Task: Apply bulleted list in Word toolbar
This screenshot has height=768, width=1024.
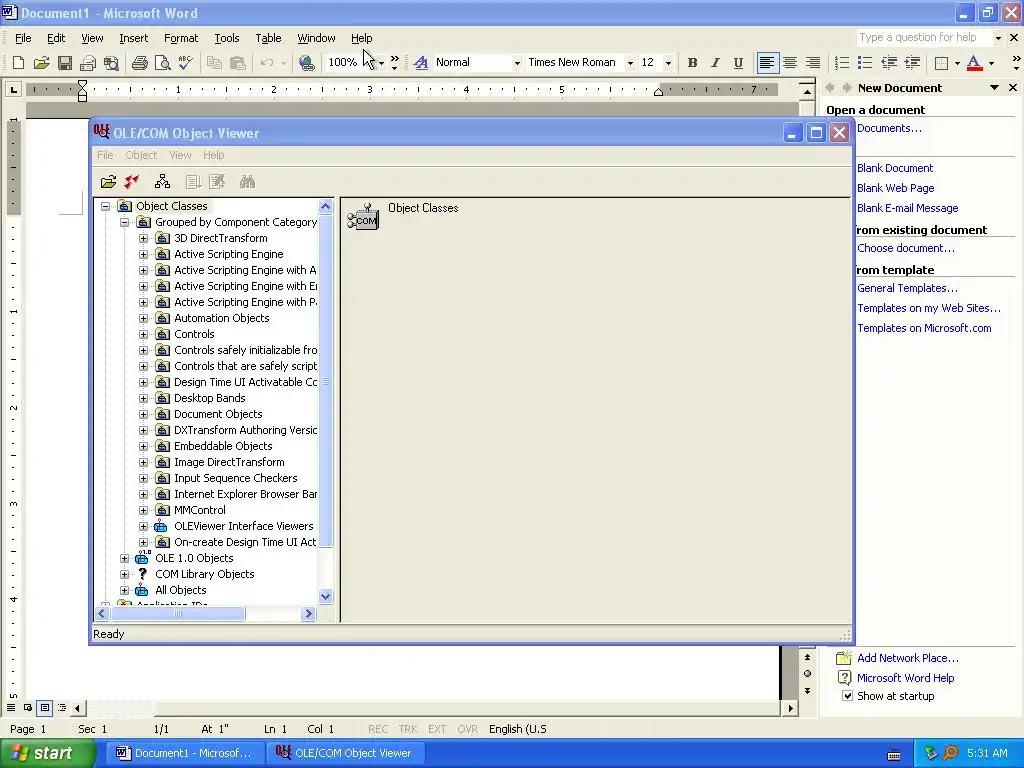Action: (x=865, y=63)
